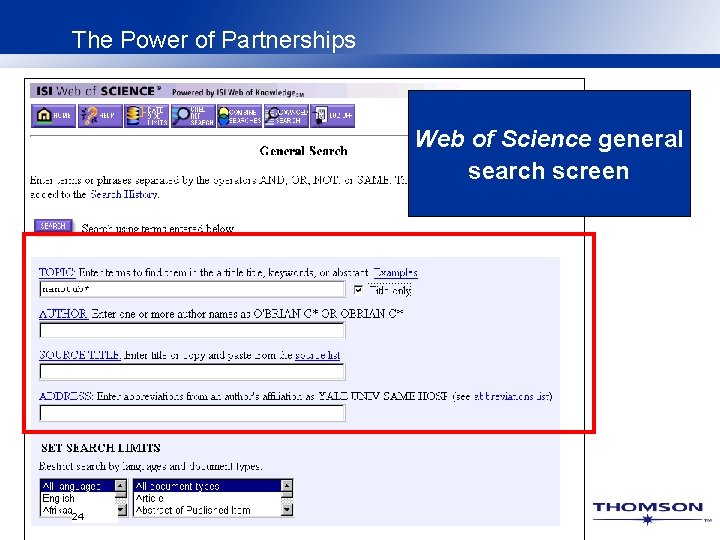Open Date & Database Limits button
Image resolution: width=720 pixels, height=540 pixels.
click(x=146, y=116)
